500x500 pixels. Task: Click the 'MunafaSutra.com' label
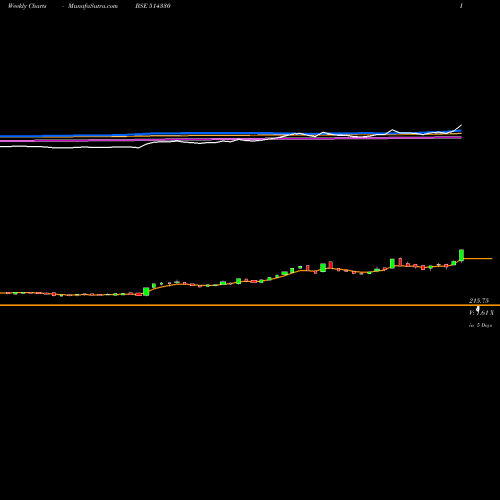point(93,6)
